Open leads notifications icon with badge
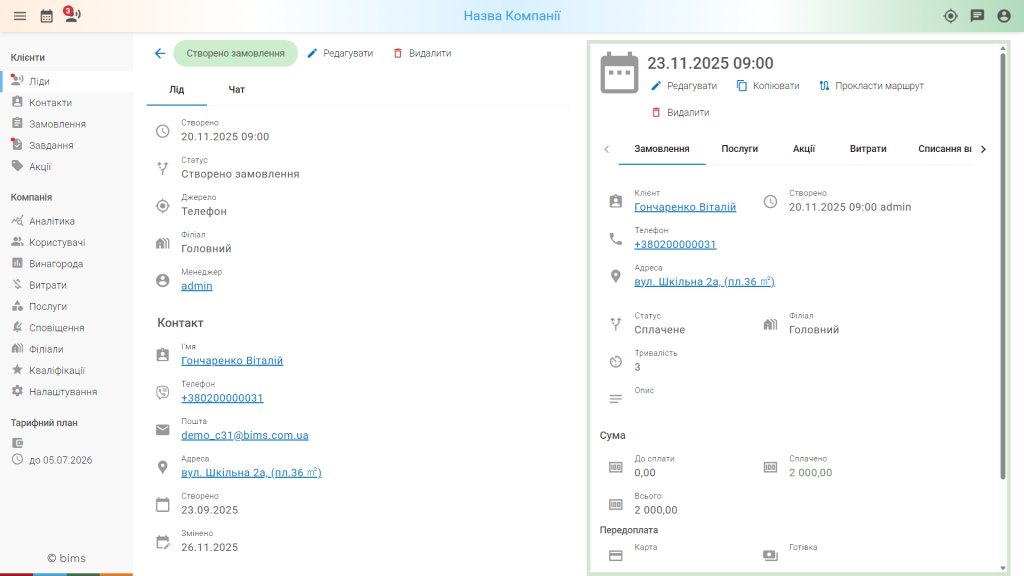This screenshot has width=1024, height=576. (72, 14)
